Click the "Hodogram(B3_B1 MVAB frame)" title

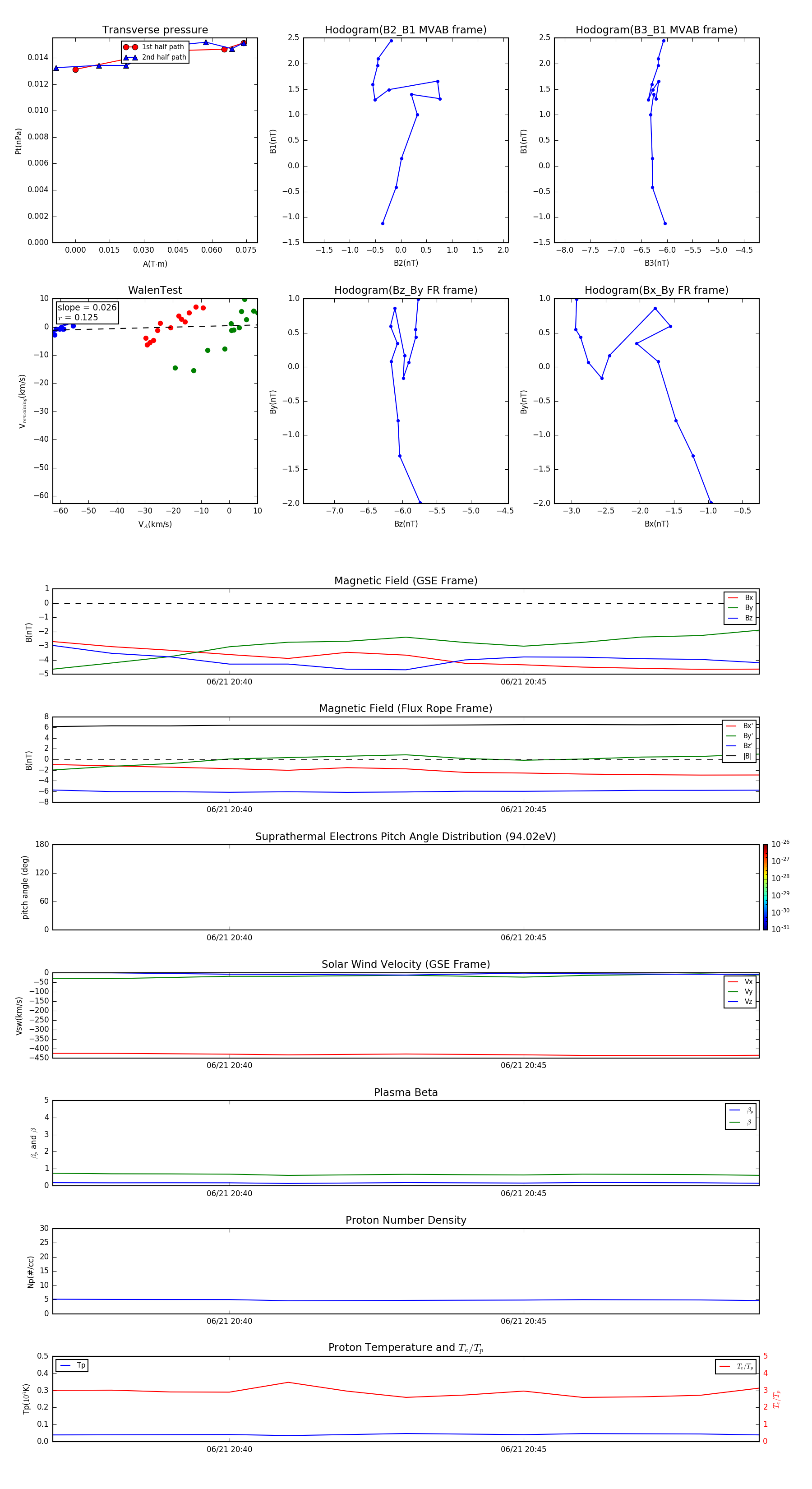pyautogui.click(x=656, y=30)
